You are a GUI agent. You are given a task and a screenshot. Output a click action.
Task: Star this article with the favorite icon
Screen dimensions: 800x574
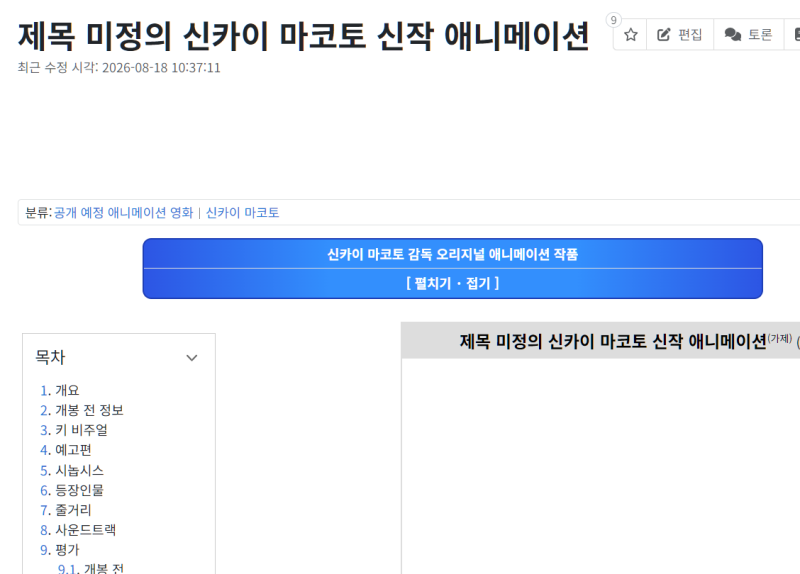(x=631, y=35)
